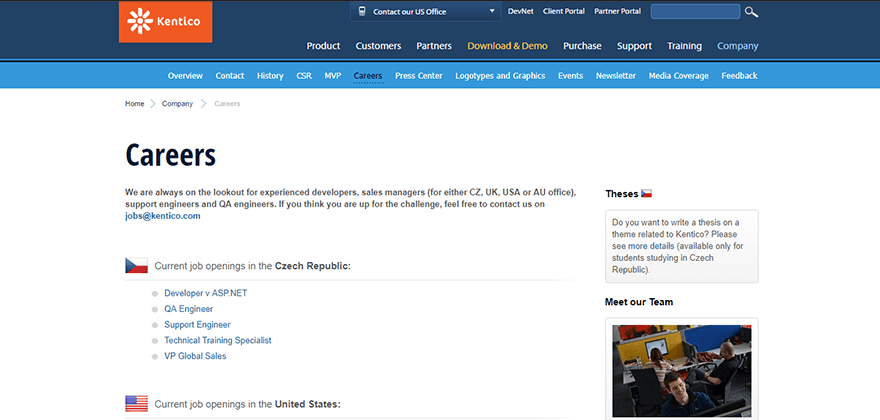
Task: Open the Partner Portal link
Action: pos(617,11)
